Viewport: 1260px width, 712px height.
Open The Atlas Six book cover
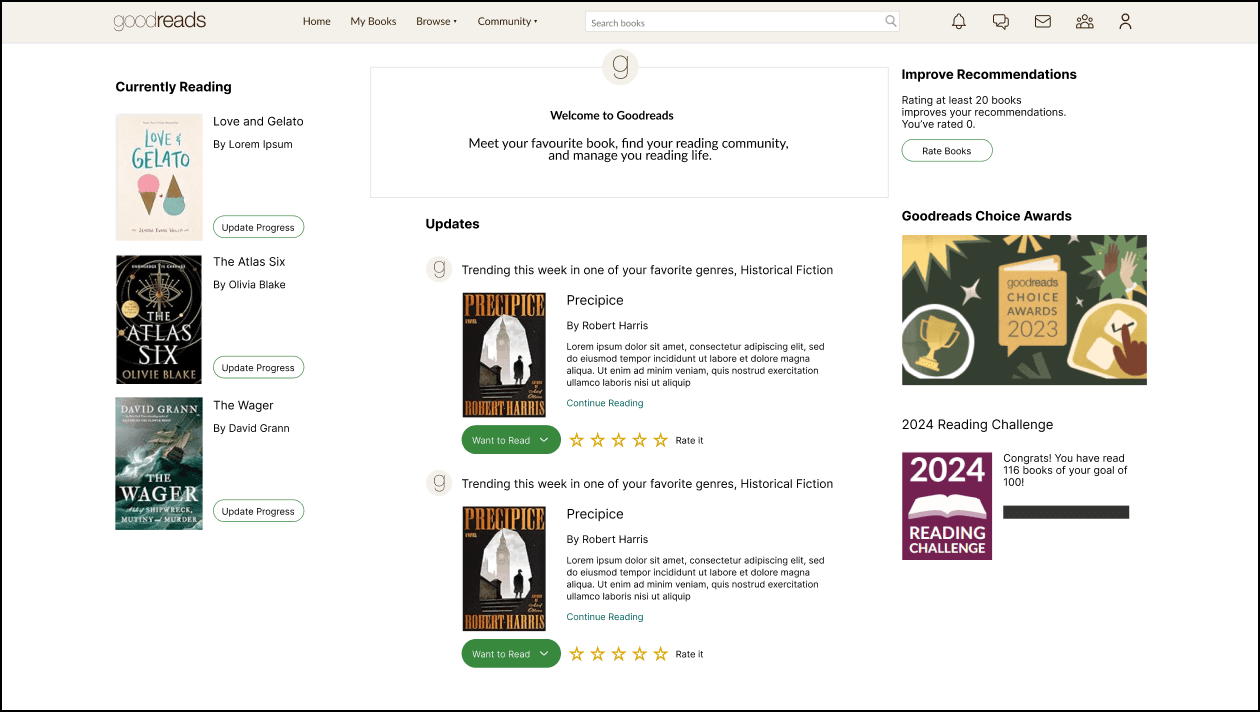pyautogui.click(x=159, y=319)
